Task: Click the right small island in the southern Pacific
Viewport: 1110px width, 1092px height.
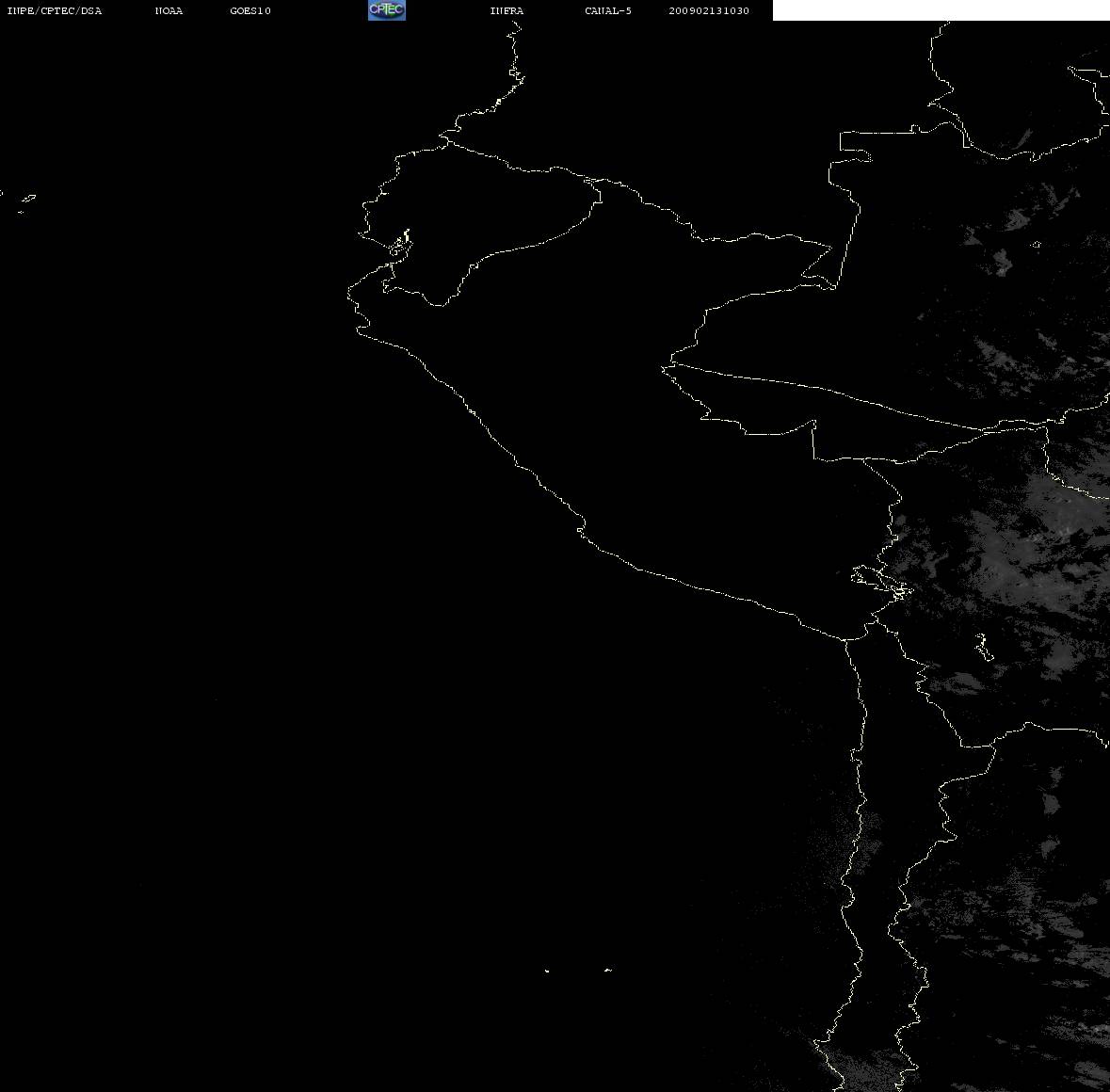Action: [x=608, y=970]
